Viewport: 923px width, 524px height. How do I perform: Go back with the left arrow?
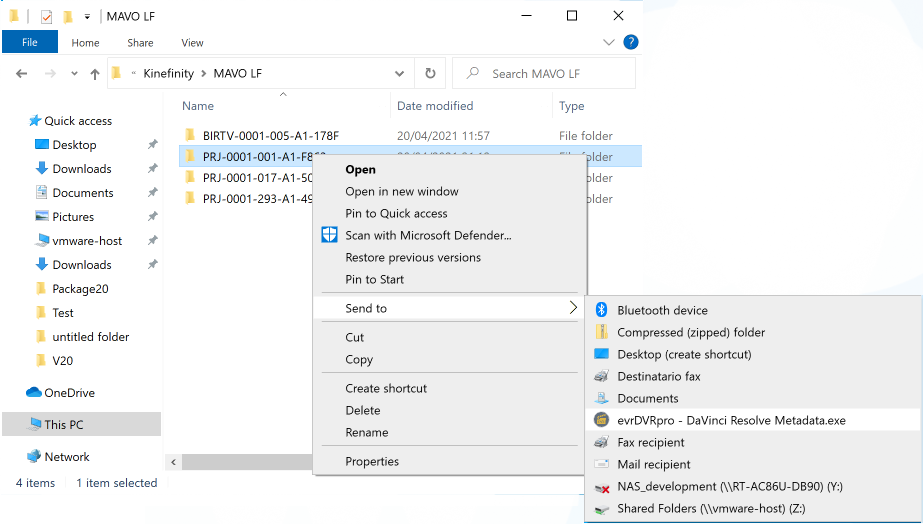click(x=22, y=74)
